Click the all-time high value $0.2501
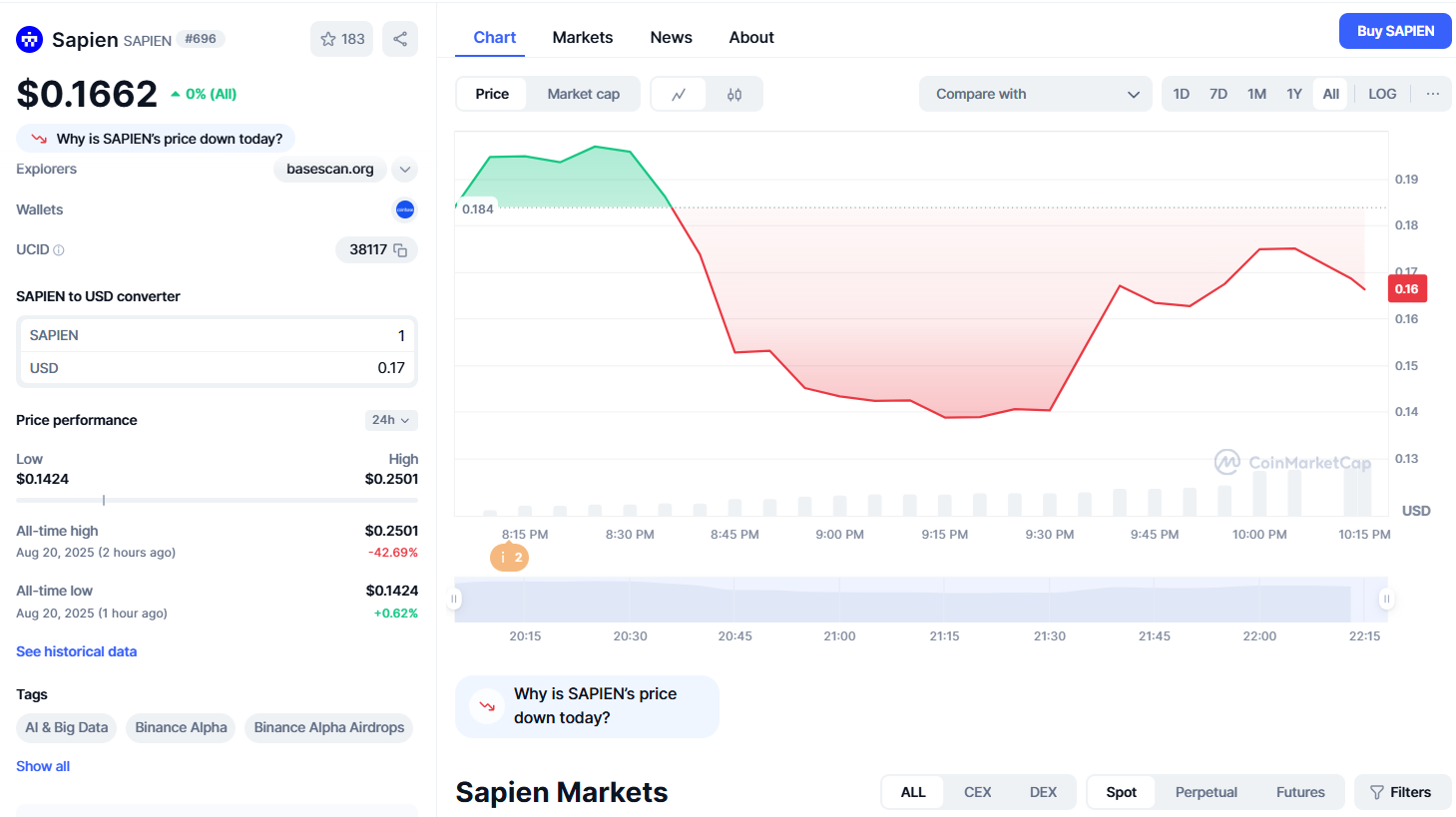1456x817 pixels. pyautogui.click(x=391, y=531)
